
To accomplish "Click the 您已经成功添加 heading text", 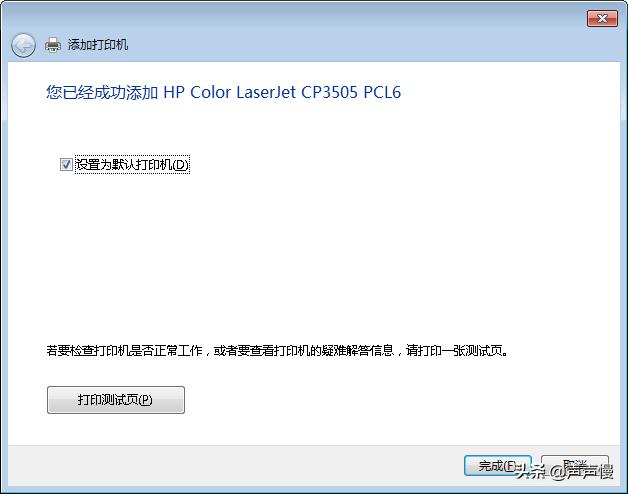I will click(102, 92).
